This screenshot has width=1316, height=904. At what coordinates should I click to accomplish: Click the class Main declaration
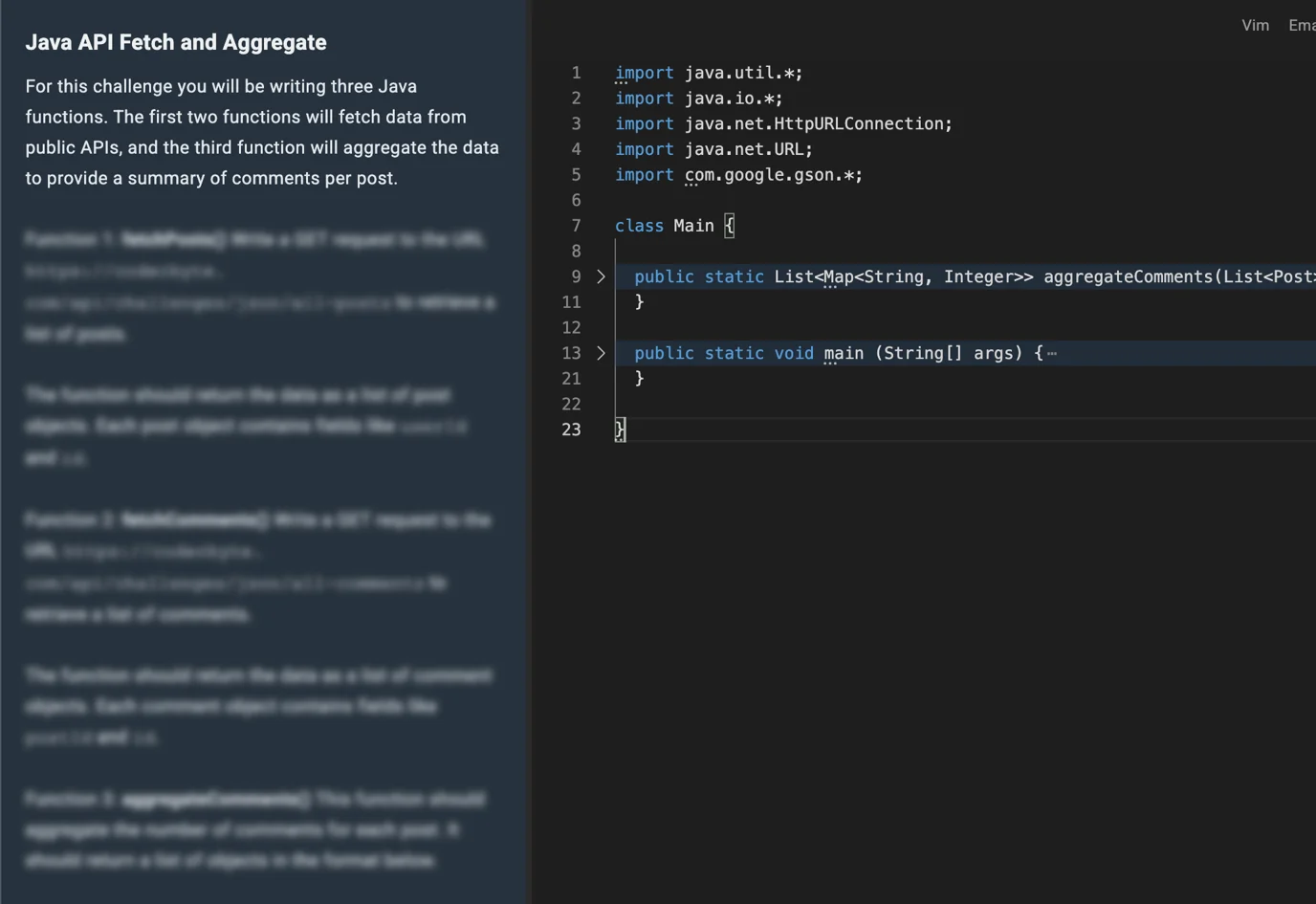(x=664, y=226)
